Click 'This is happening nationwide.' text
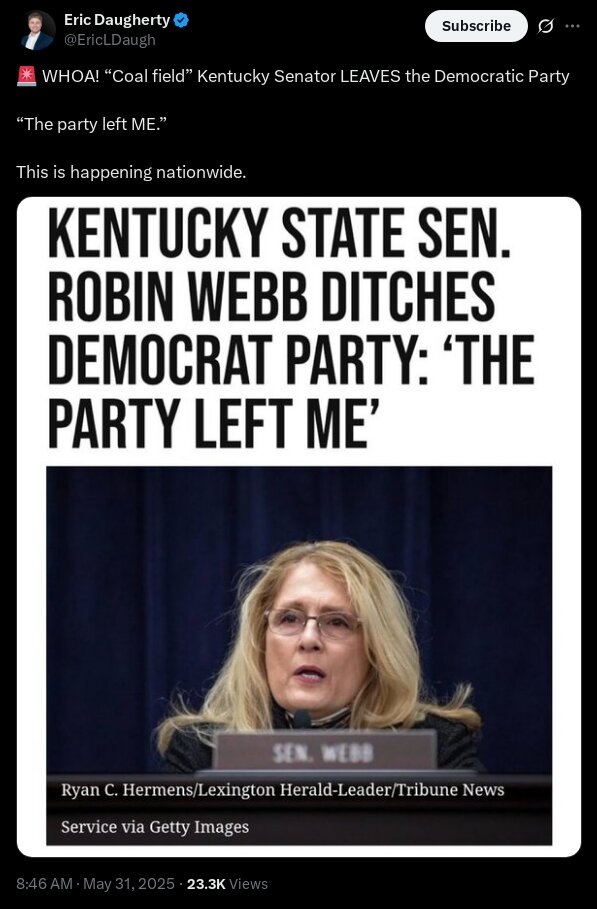The height and width of the screenshot is (909, 597). 132,172
